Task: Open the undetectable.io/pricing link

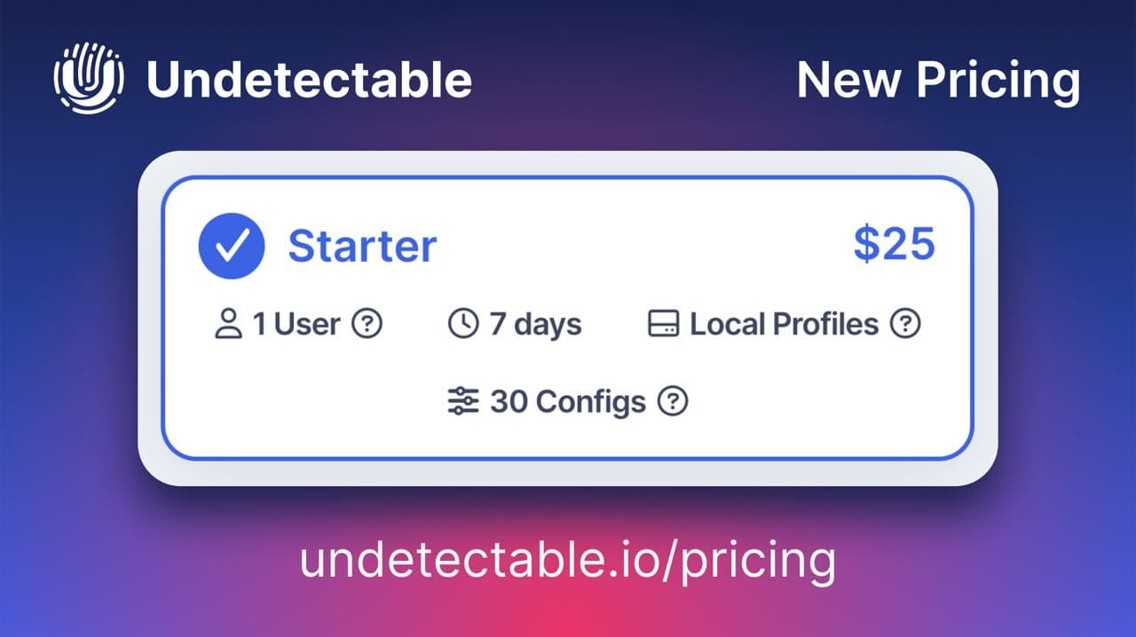Action: click(x=568, y=560)
